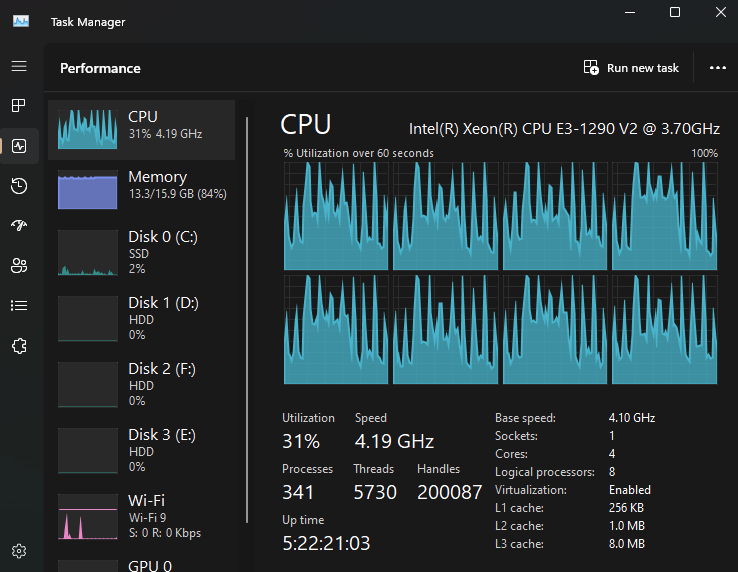The image size is (738, 572).
Task: Click Wi-Fi send/receive rate text
Action: coord(165,533)
